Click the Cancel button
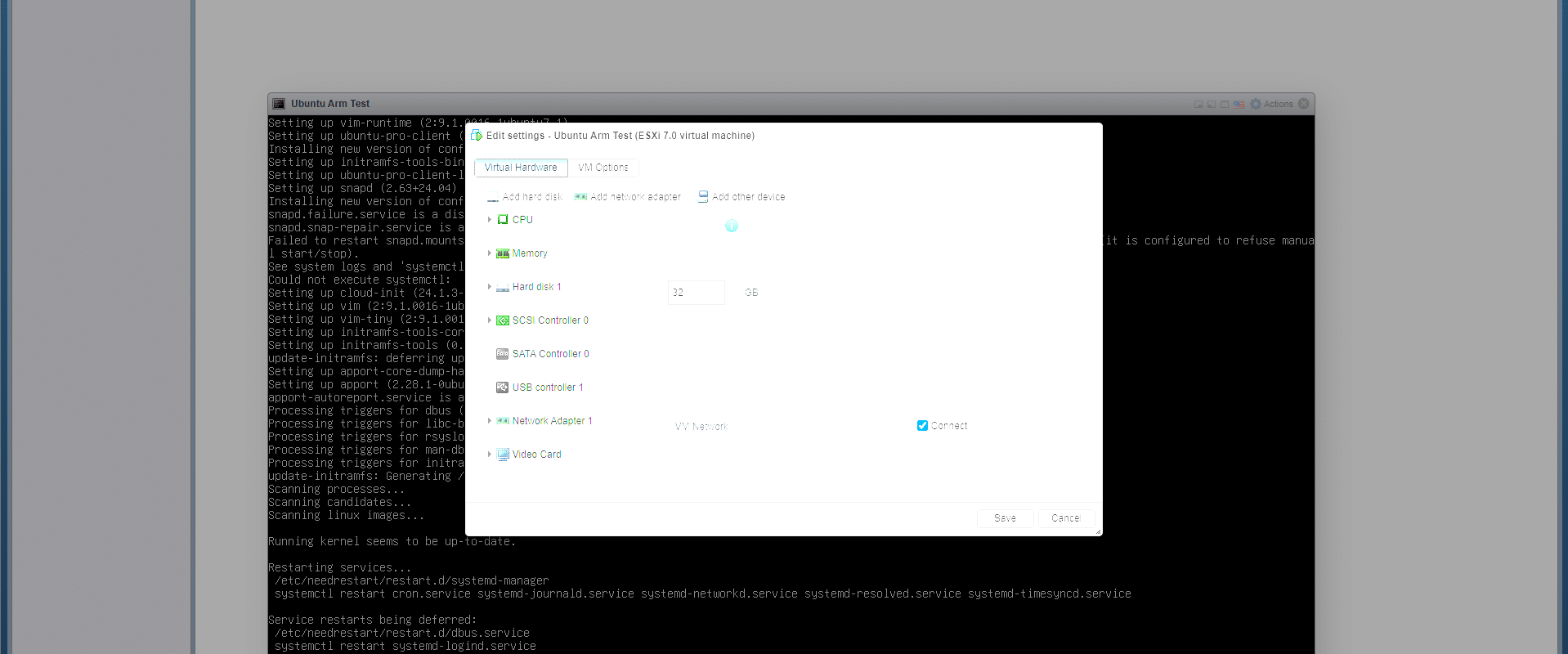1568x654 pixels. pos(1065,518)
